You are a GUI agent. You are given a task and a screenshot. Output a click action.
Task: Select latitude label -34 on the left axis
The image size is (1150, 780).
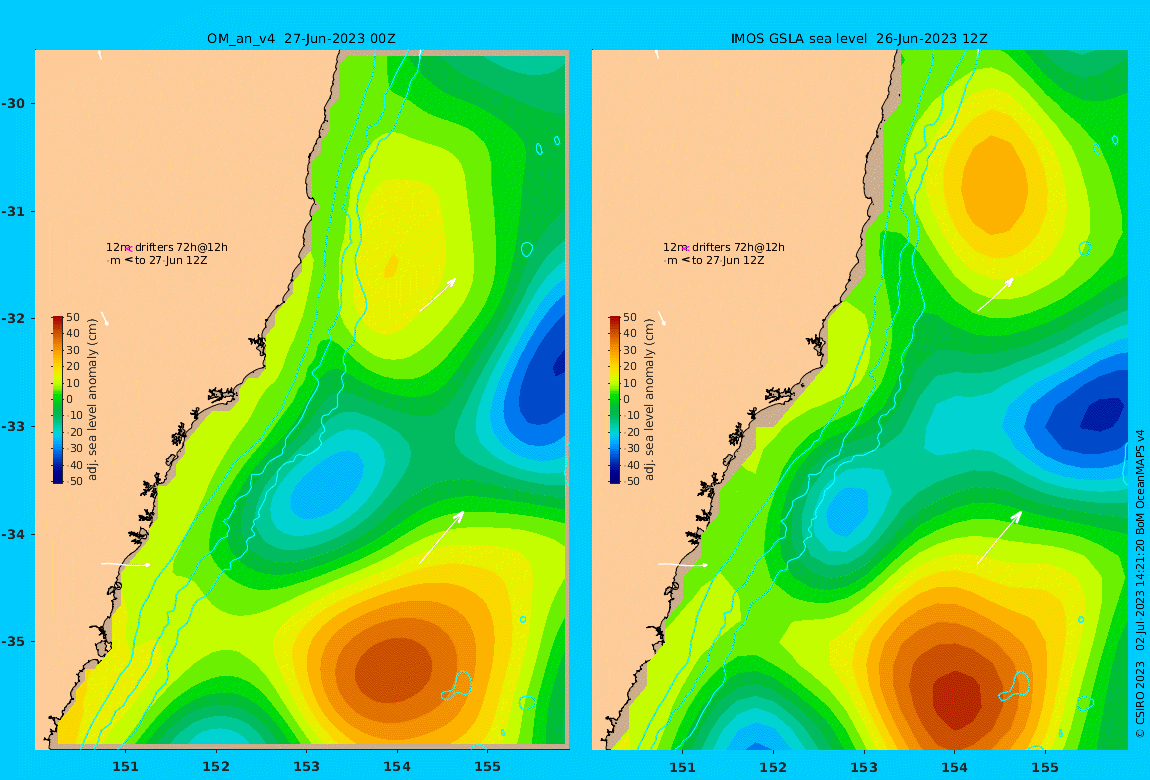(13, 534)
